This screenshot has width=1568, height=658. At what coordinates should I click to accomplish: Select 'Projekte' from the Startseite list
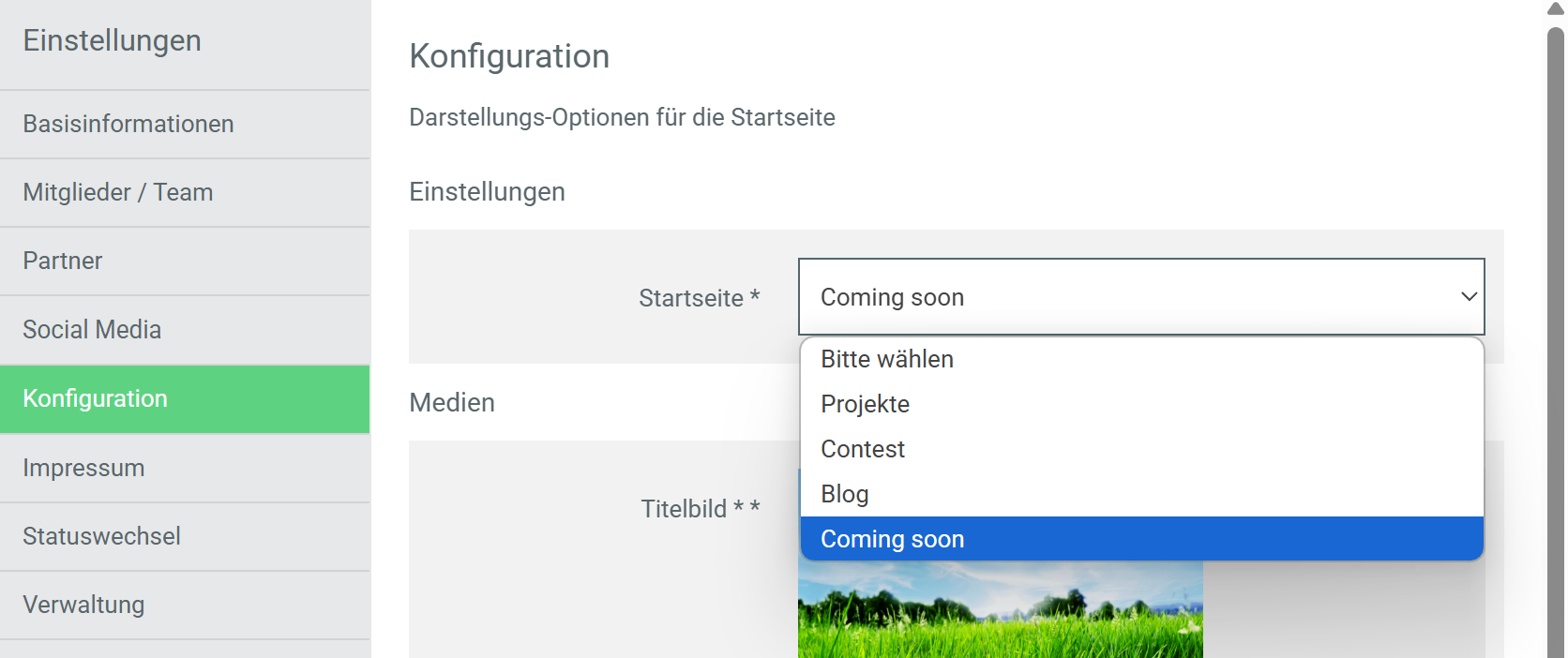pos(865,404)
